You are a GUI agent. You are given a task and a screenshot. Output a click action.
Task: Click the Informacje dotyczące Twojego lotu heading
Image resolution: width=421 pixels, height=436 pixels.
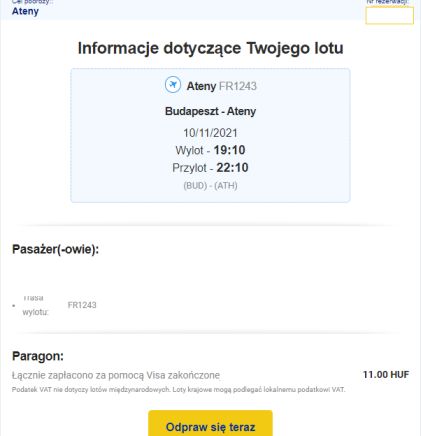[x=210, y=48]
